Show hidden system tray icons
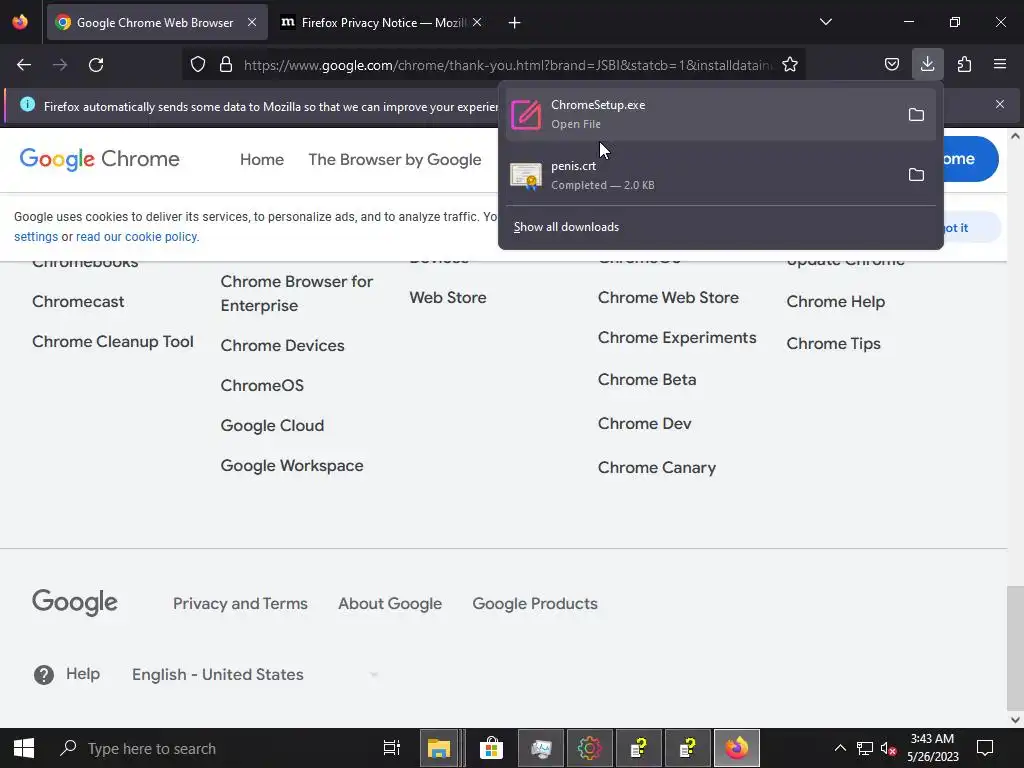Screen dimensions: 1024x768 point(840,748)
